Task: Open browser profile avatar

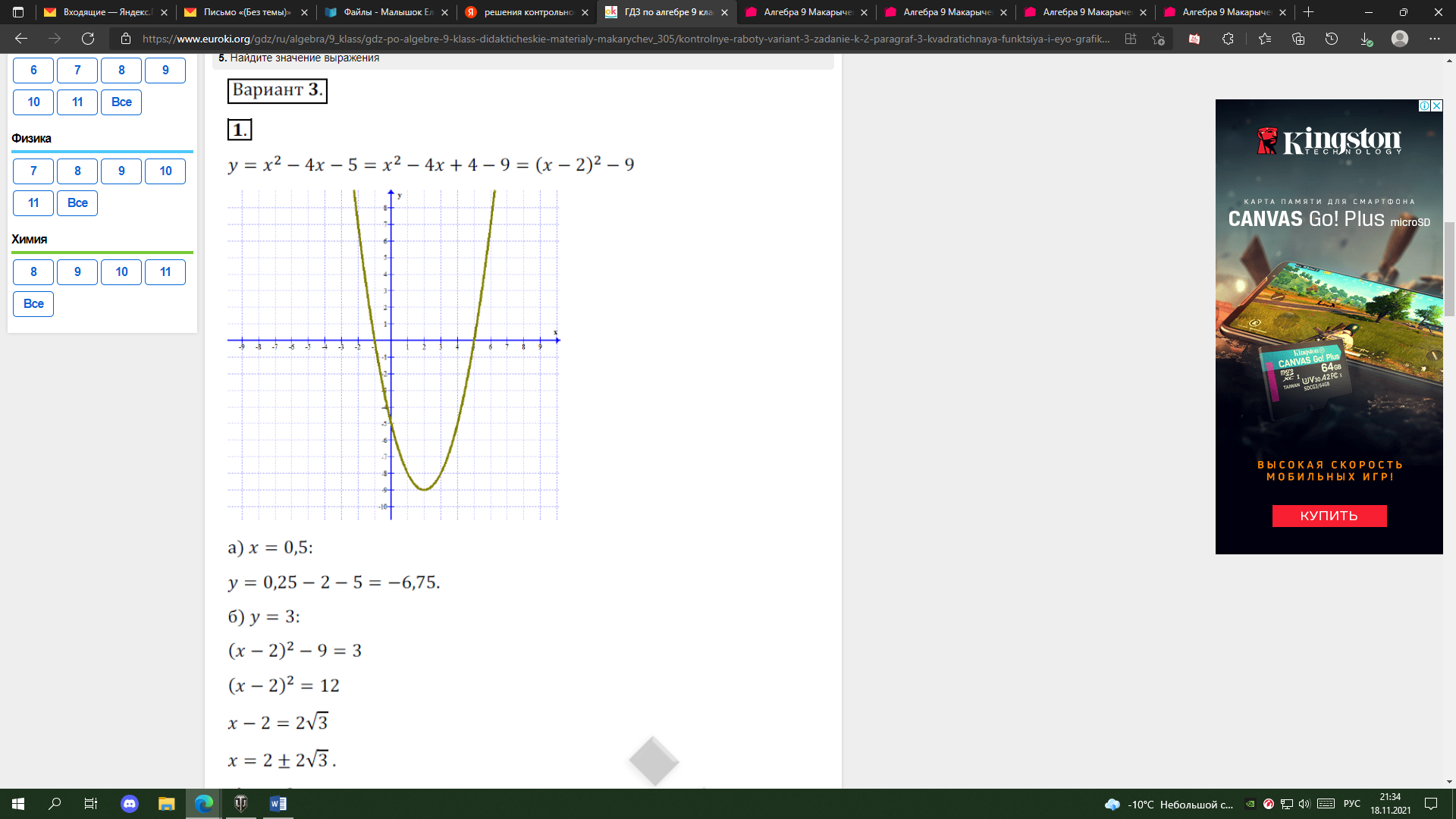Action: tap(1400, 39)
